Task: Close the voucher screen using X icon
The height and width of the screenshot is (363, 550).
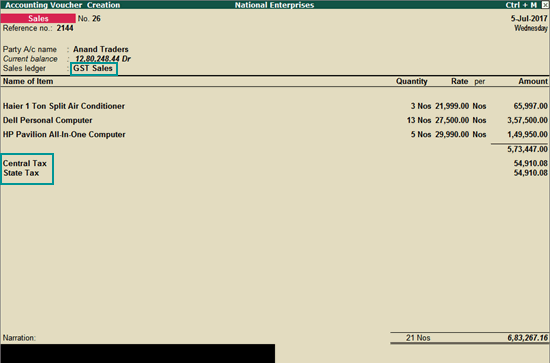Action: pyautogui.click(x=545, y=5)
